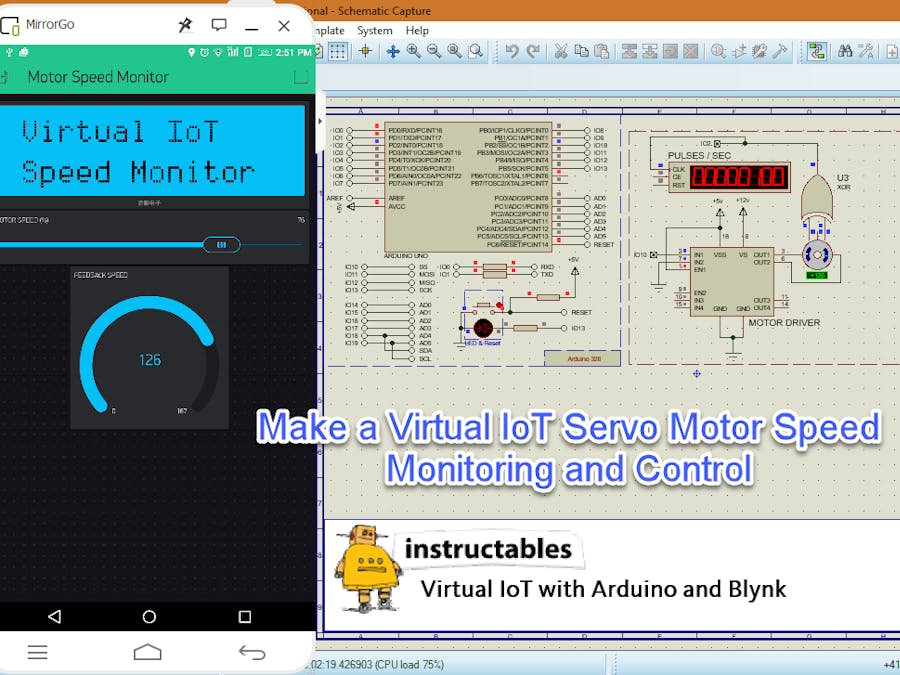
Task: Open the System menu
Action: tap(375, 30)
